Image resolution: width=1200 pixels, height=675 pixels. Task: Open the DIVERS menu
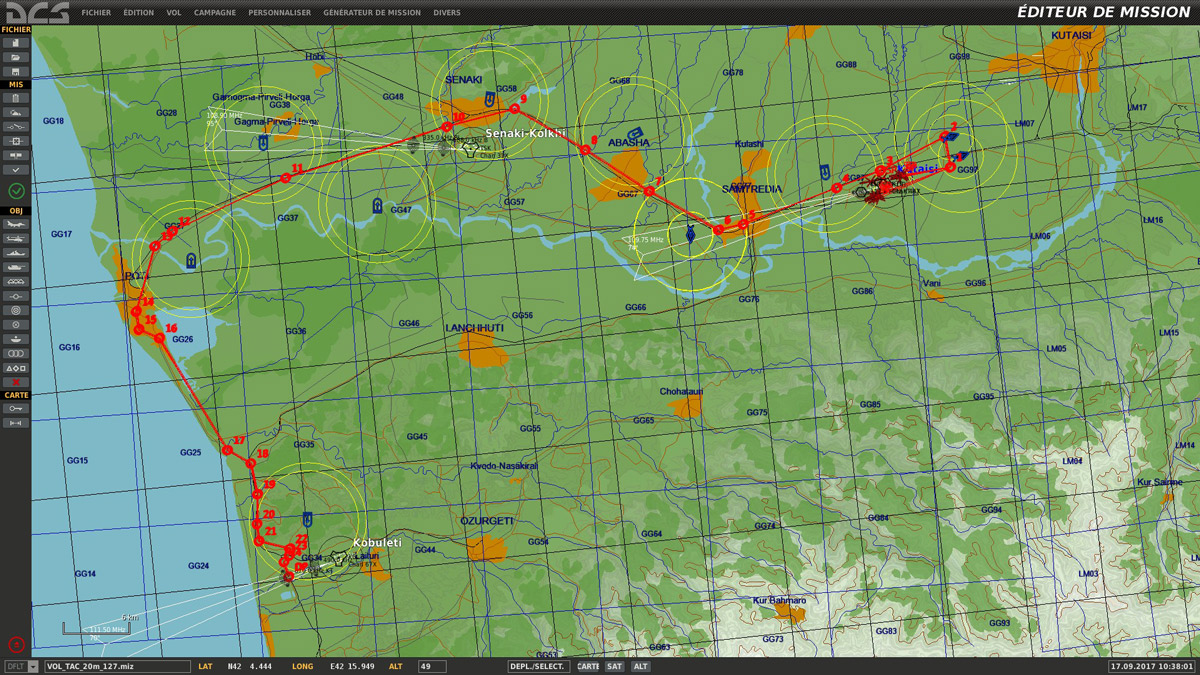click(x=447, y=13)
